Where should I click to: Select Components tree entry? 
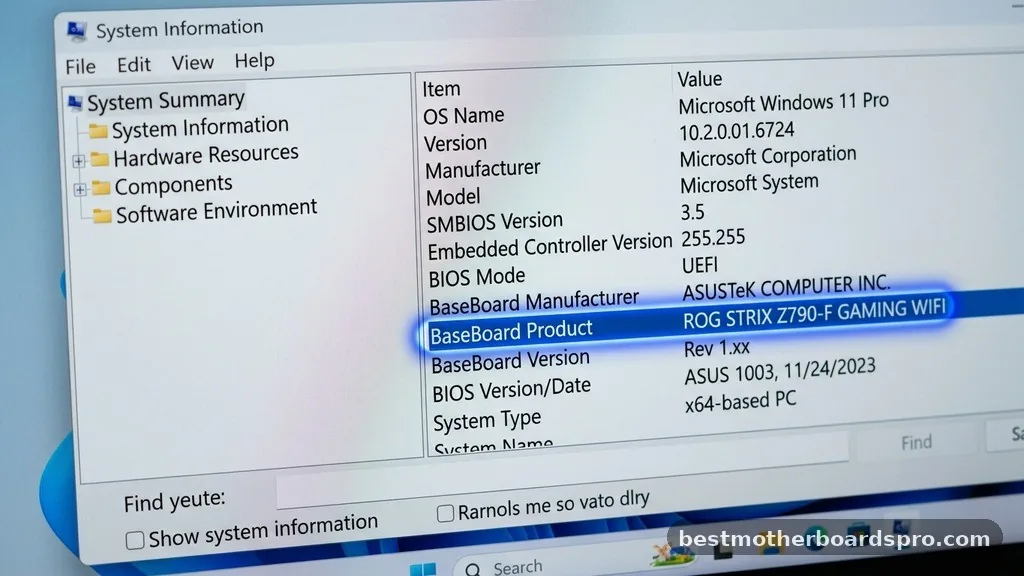pos(173,185)
